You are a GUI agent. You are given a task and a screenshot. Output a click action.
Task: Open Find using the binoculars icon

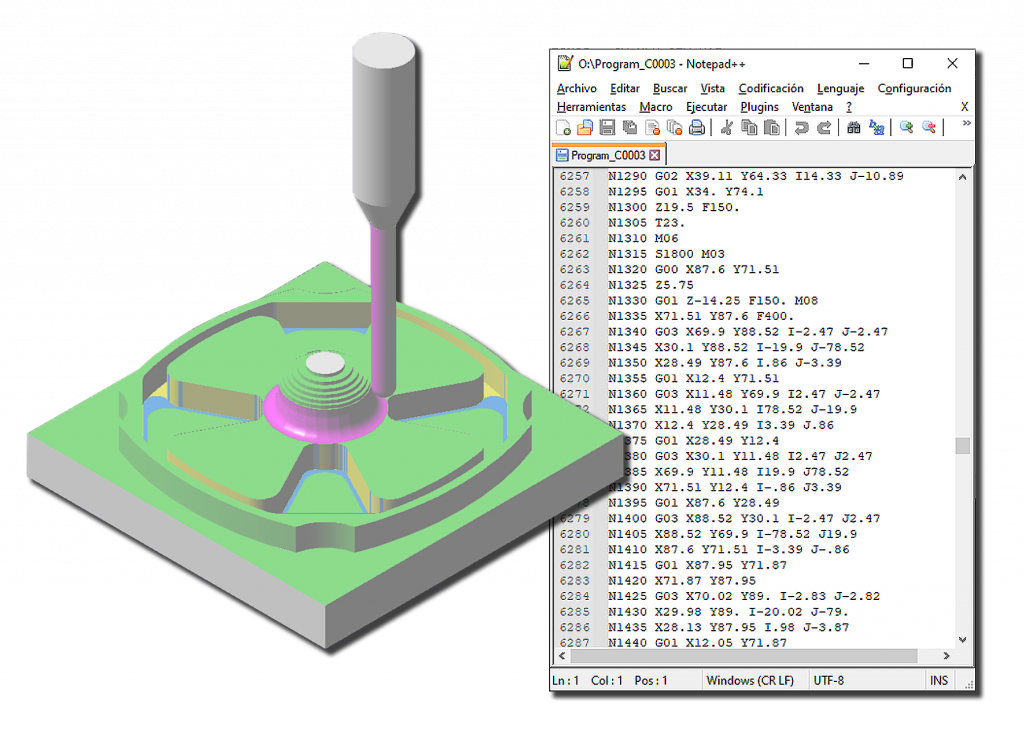point(854,127)
